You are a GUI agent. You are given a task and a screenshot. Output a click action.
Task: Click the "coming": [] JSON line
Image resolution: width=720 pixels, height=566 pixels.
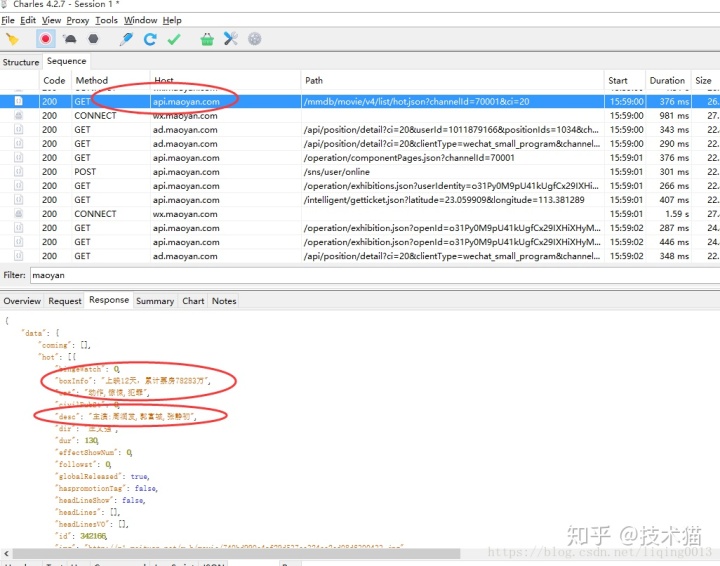(x=64, y=345)
